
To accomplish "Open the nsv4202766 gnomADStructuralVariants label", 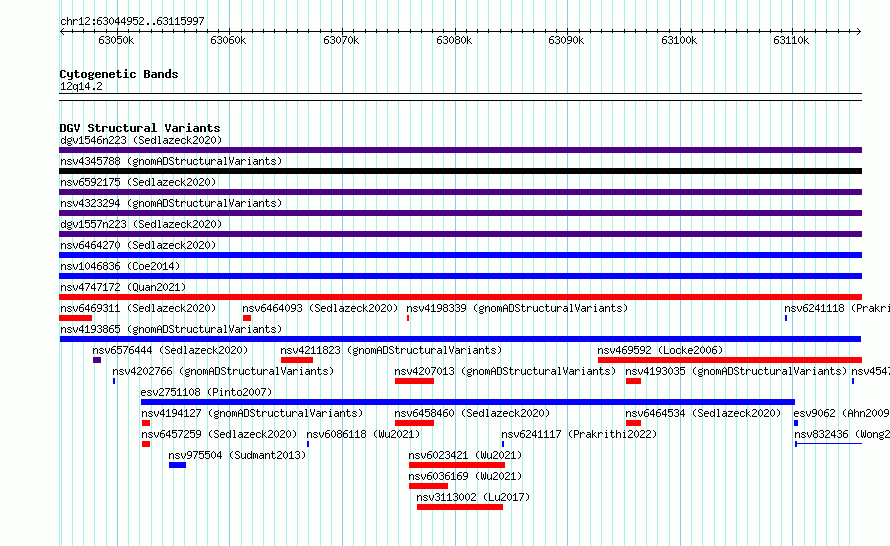I will 223,371.
